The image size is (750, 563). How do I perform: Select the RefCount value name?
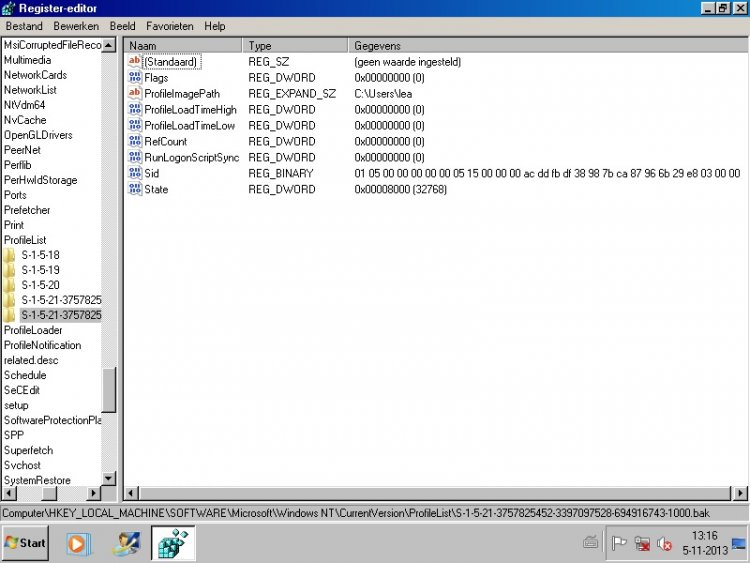click(x=165, y=141)
